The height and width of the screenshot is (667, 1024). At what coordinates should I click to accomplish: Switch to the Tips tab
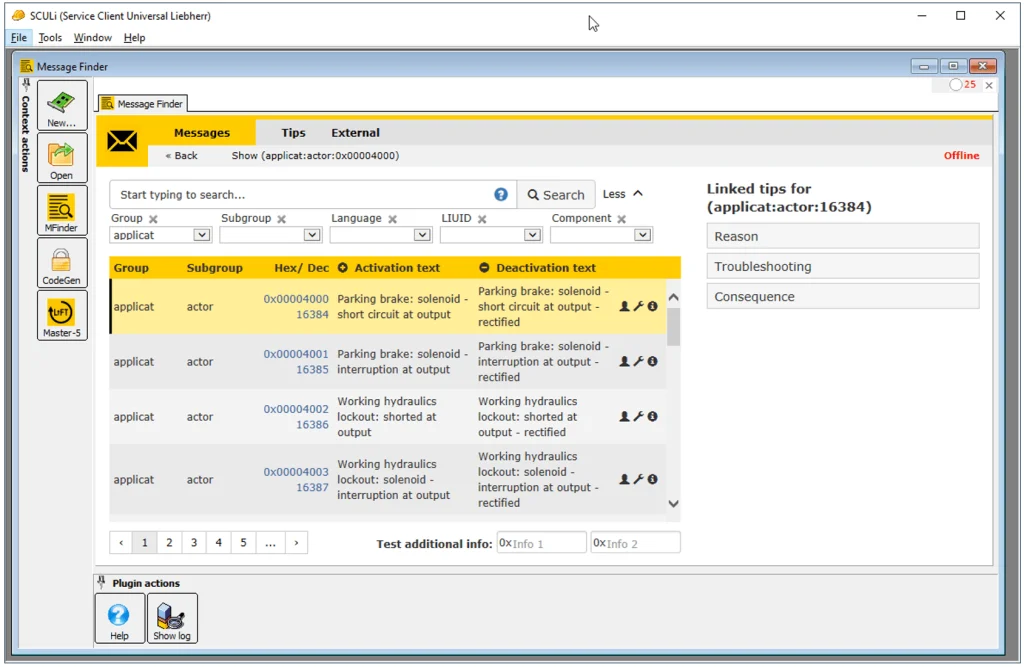[x=293, y=133]
